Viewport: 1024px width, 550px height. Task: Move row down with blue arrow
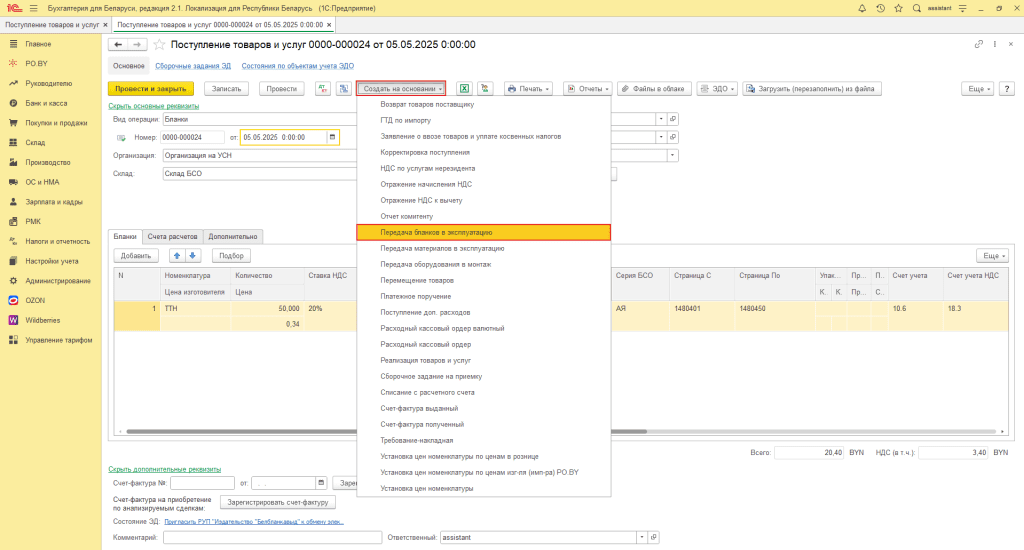[193, 255]
